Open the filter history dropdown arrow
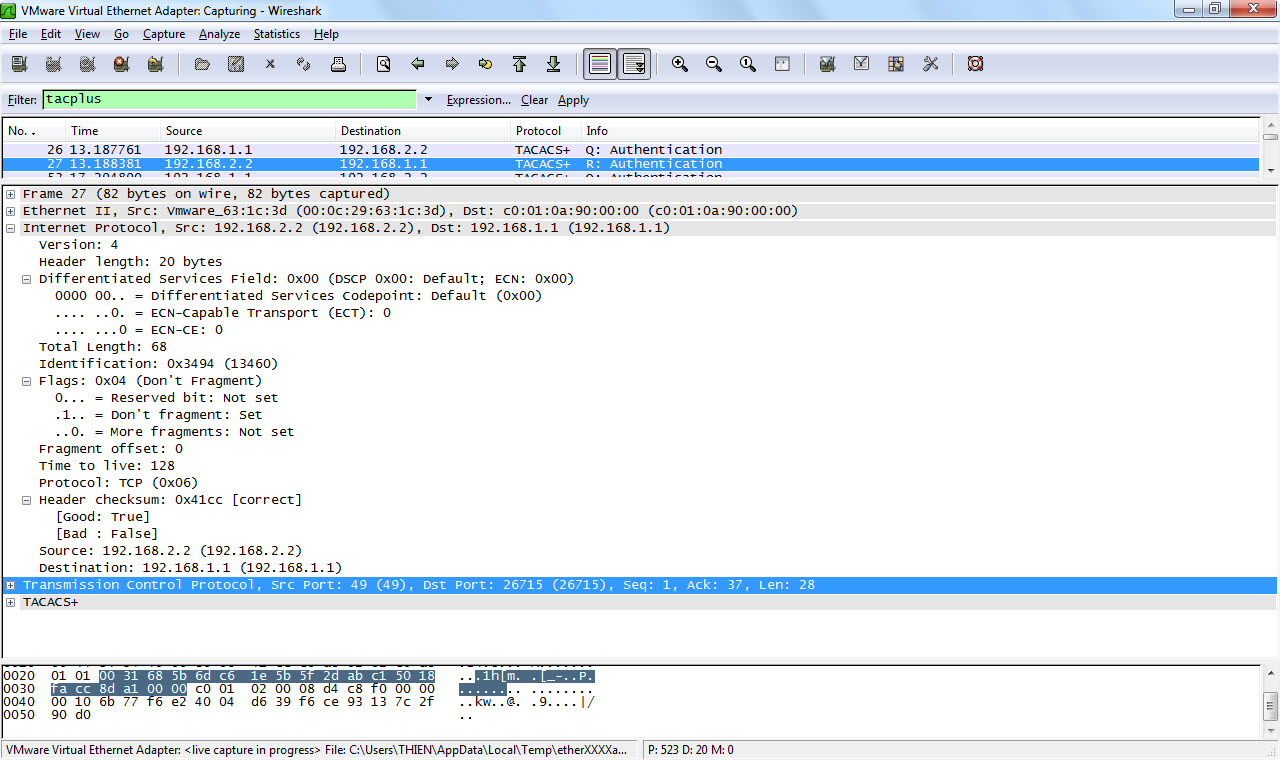 pyautogui.click(x=428, y=100)
